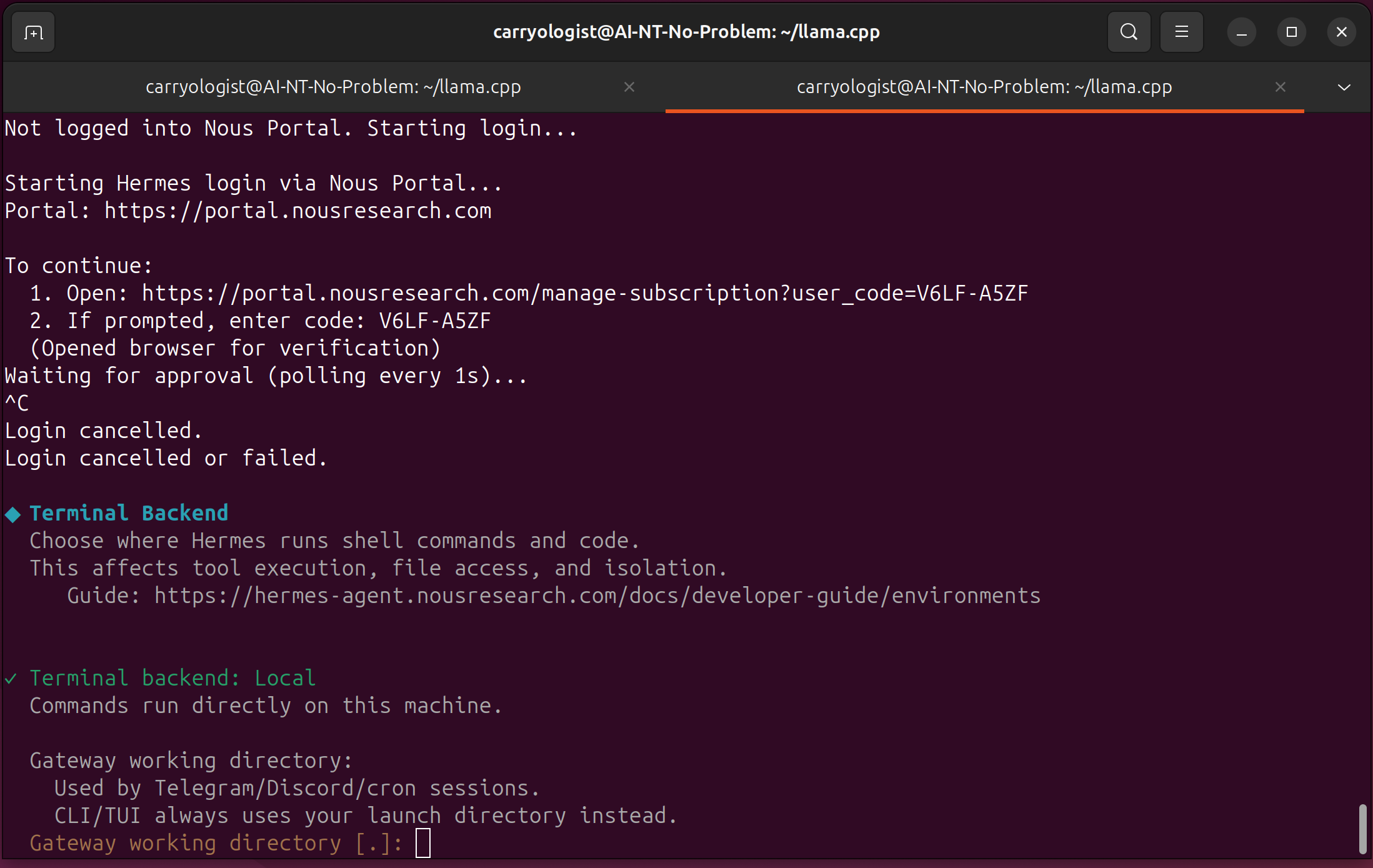This screenshot has height=868, width=1373.
Task: Close the first llama.cpp tab
Action: tap(629, 87)
